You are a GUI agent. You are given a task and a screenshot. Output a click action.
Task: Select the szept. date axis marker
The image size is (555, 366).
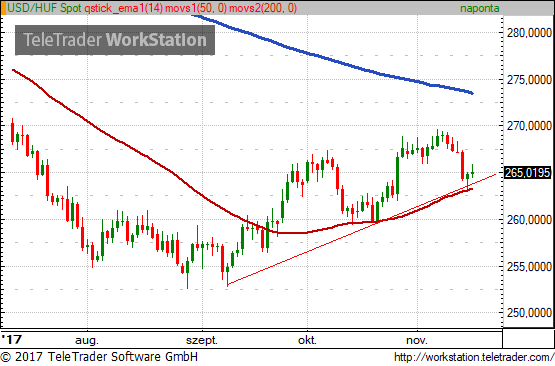tap(202, 341)
